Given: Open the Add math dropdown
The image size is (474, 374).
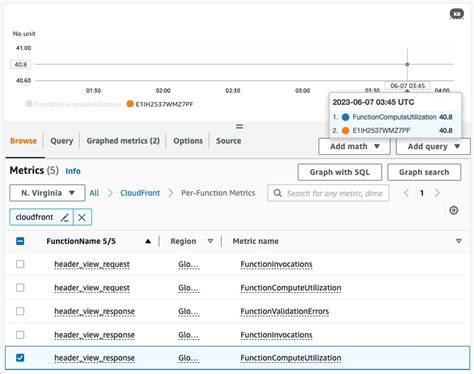Looking at the screenshot, I should pyautogui.click(x=354, y=146).
